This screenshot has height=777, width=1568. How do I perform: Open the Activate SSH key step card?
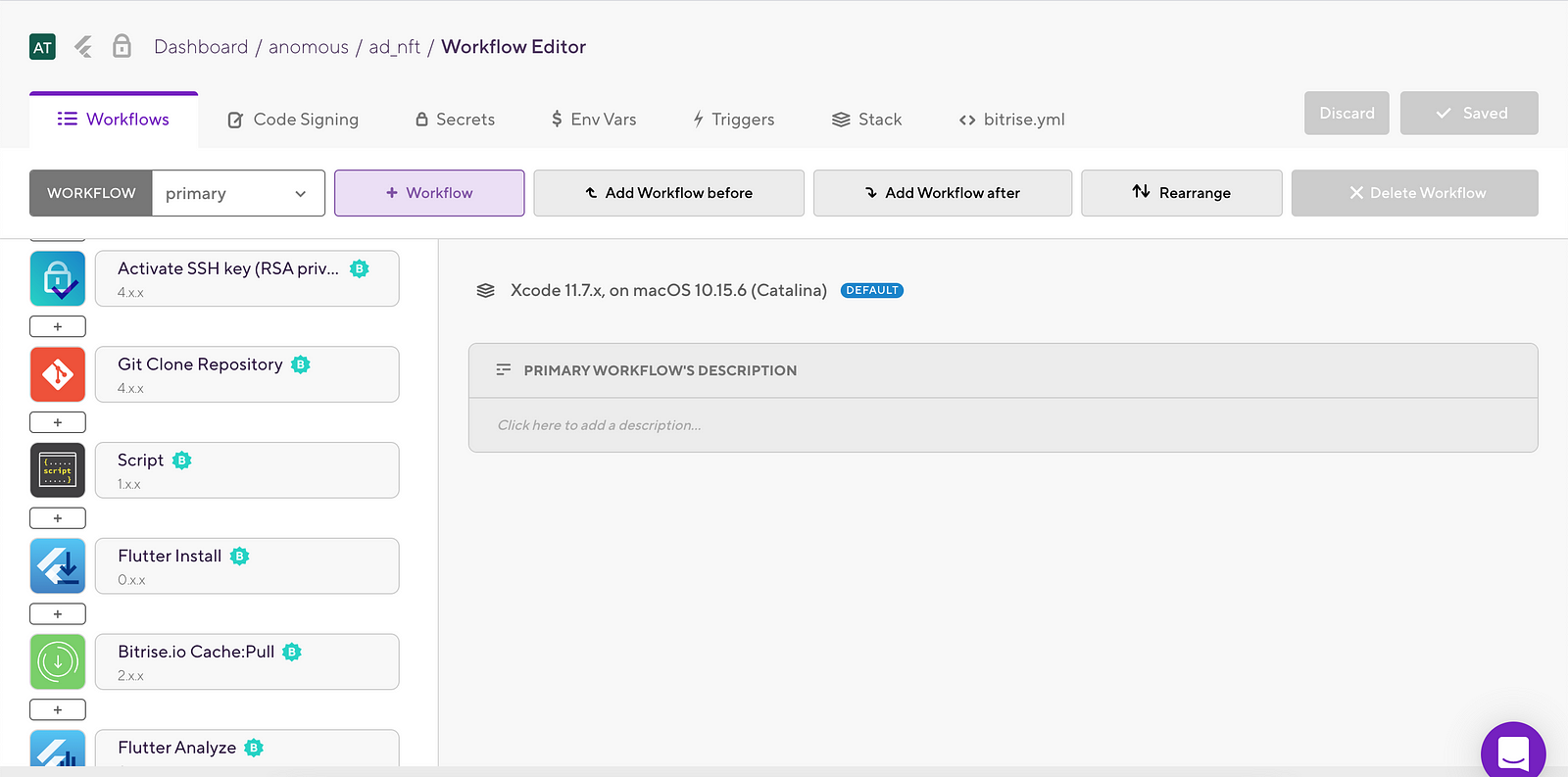tap(247, 278)
